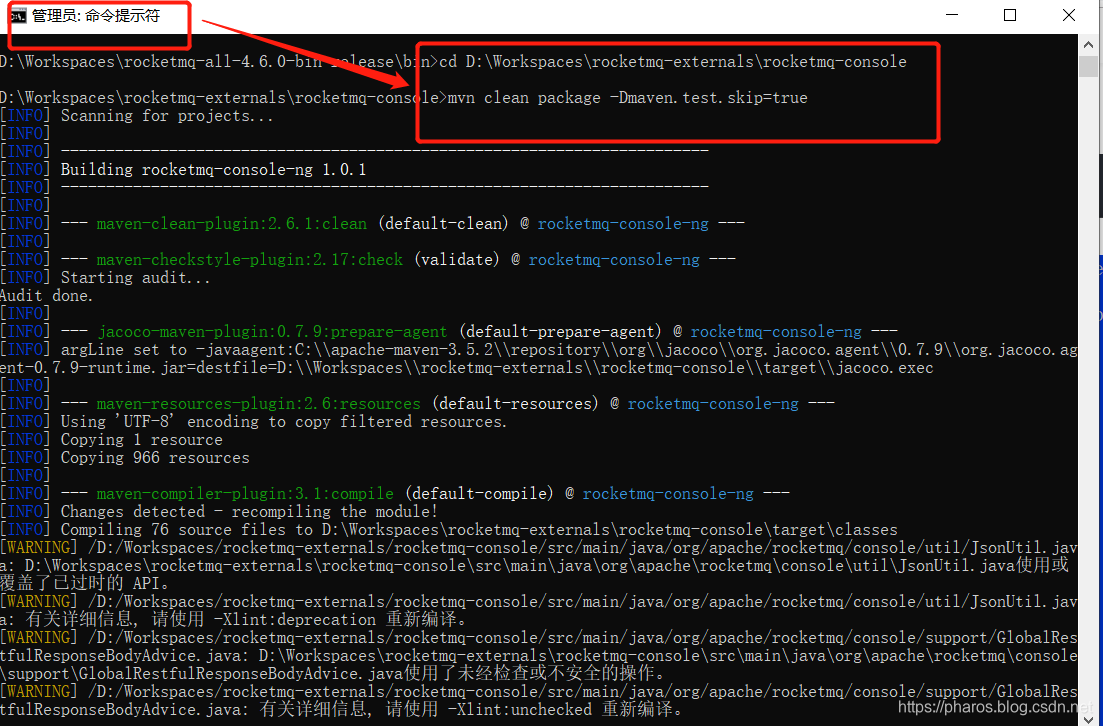1103x726 pixels.
Task: Click the scrollbar up arrow
Action: click(x=1088, y=44)
